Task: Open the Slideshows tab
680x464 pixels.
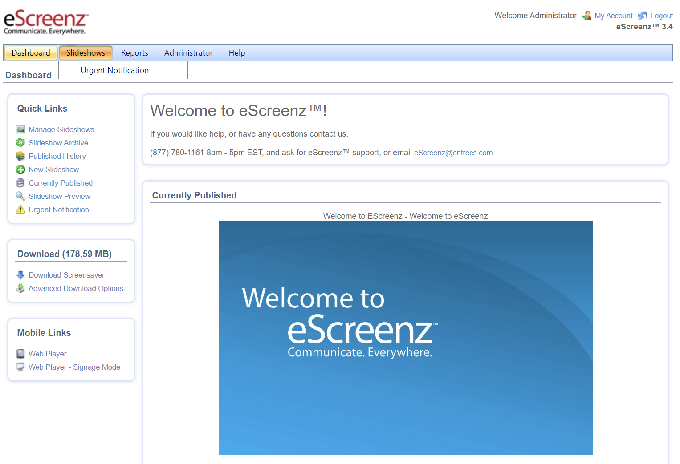Action: click(86, 53)
